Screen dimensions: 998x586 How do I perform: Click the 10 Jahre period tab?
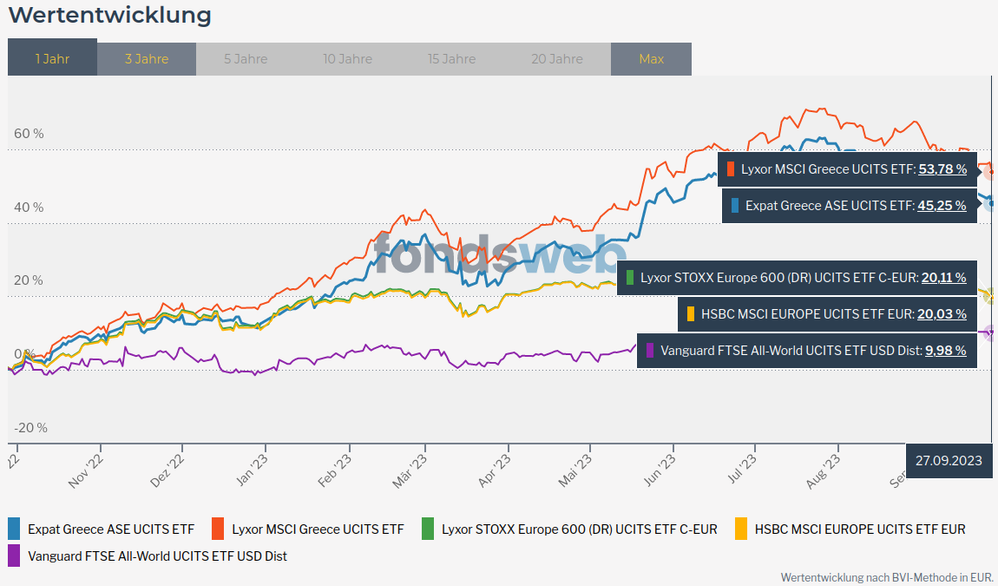pos(348,59)
